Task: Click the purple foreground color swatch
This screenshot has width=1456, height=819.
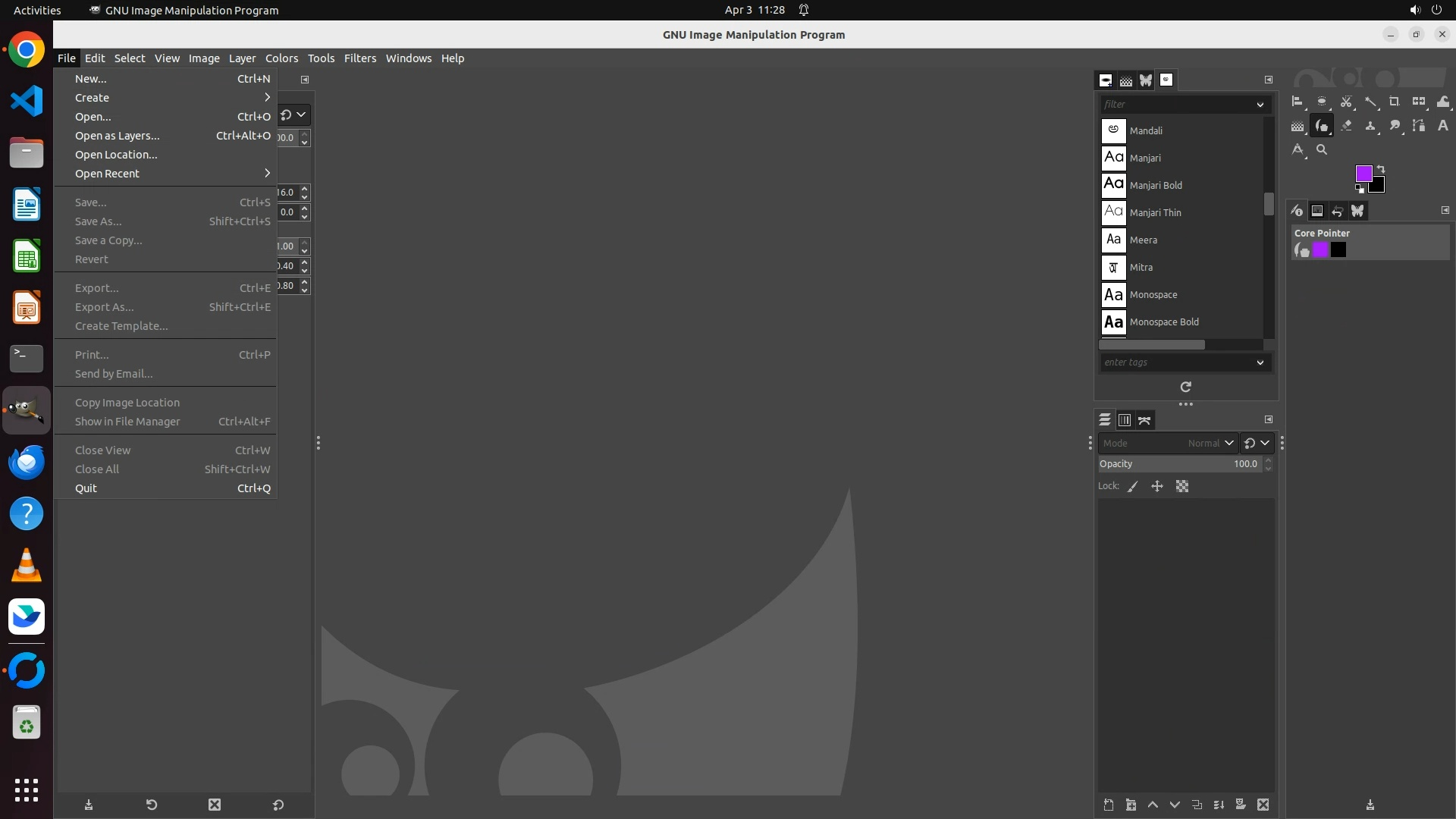Action: (1363, 174)
